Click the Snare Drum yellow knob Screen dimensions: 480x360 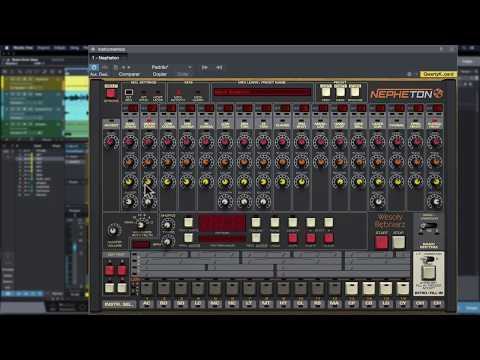tap(149, 182)
